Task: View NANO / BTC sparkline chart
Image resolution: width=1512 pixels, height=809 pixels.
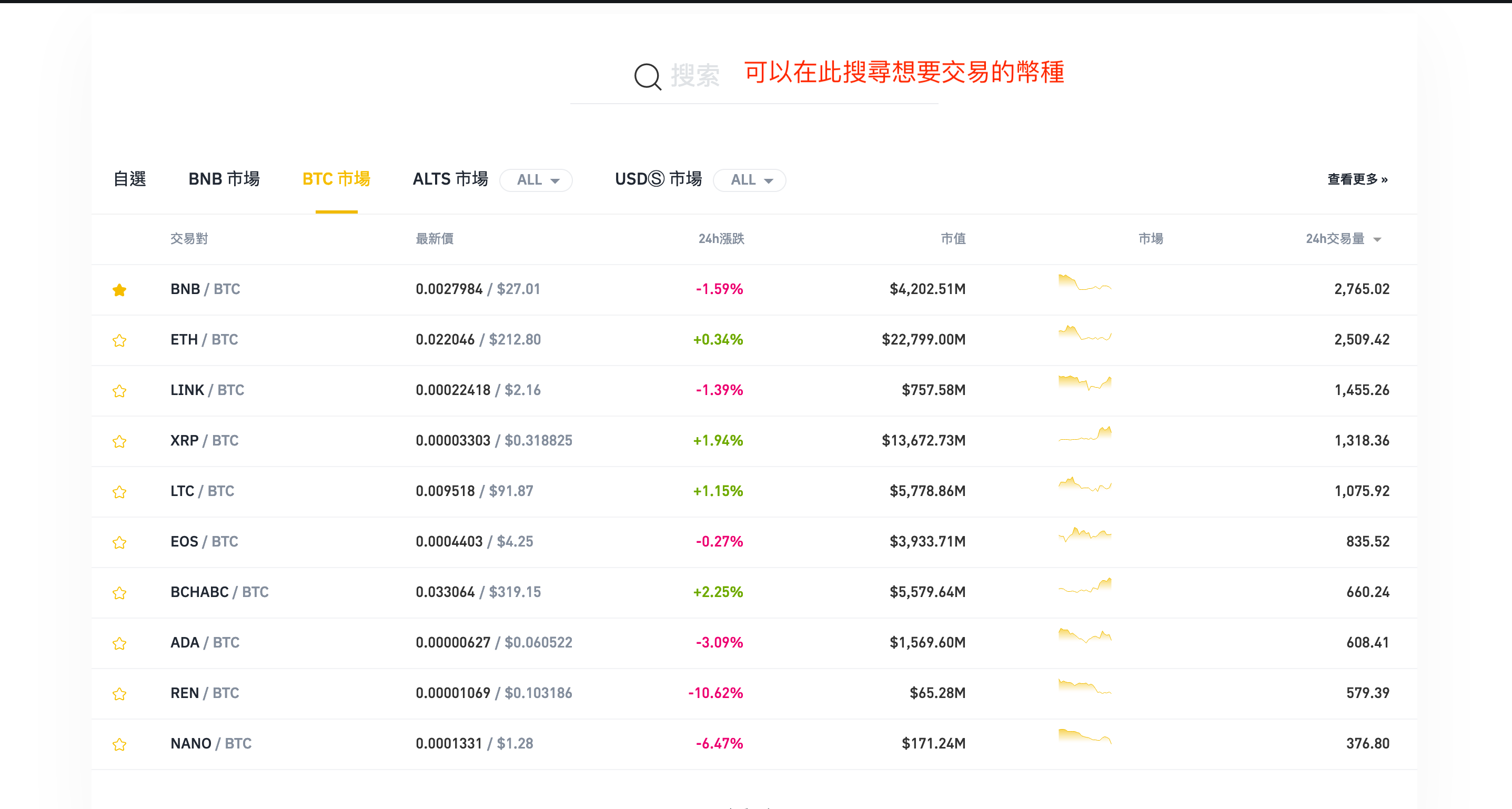Action: pyautogui.click(x=1085, y=737)
